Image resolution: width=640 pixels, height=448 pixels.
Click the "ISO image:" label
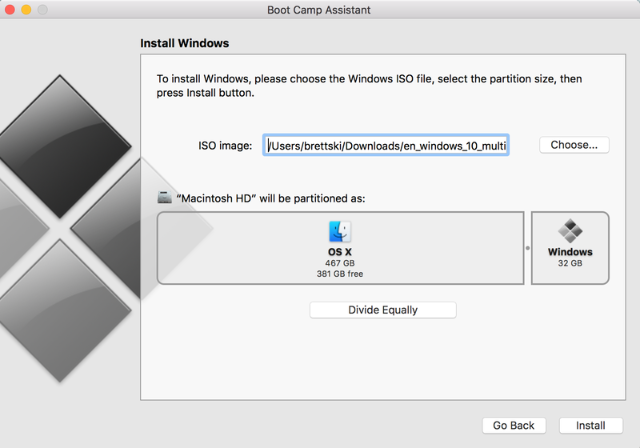point(225,146)
